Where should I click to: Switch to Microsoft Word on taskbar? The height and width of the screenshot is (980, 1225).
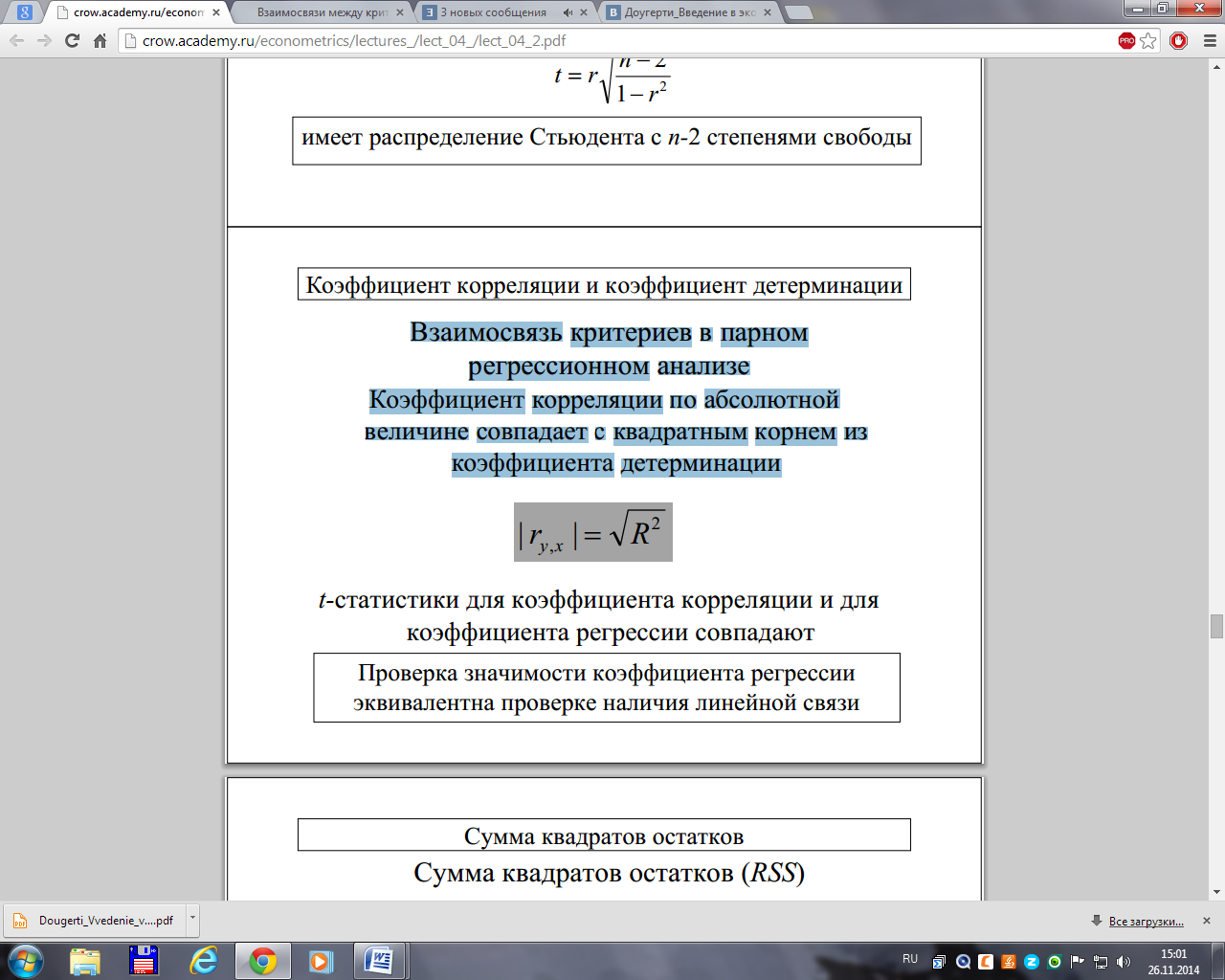379,961
